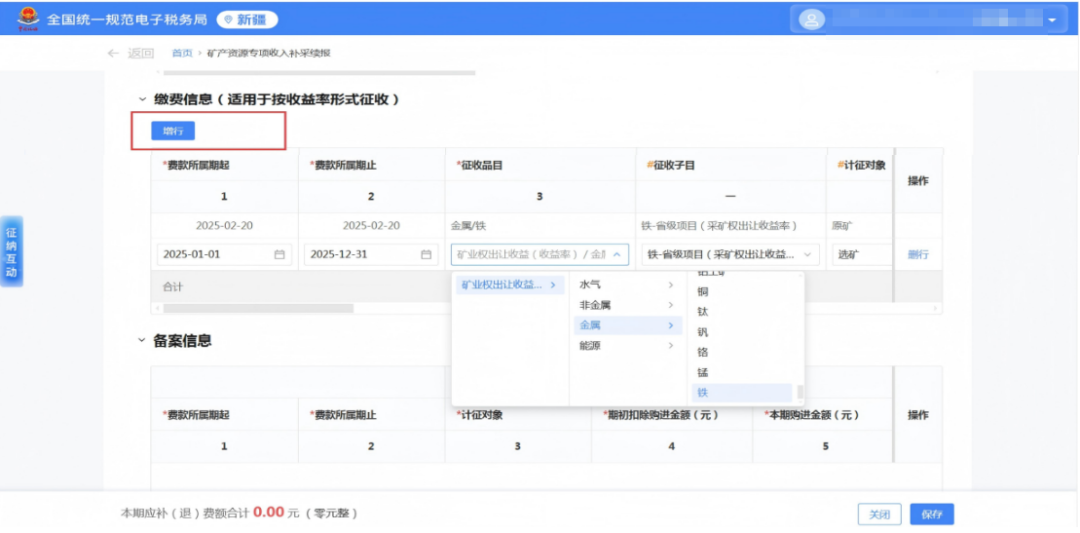Image resolution: width=1080 pixels, height=533 pixels.
Task: Select 金属 category in the cascader
Action: tap(626, 325)
